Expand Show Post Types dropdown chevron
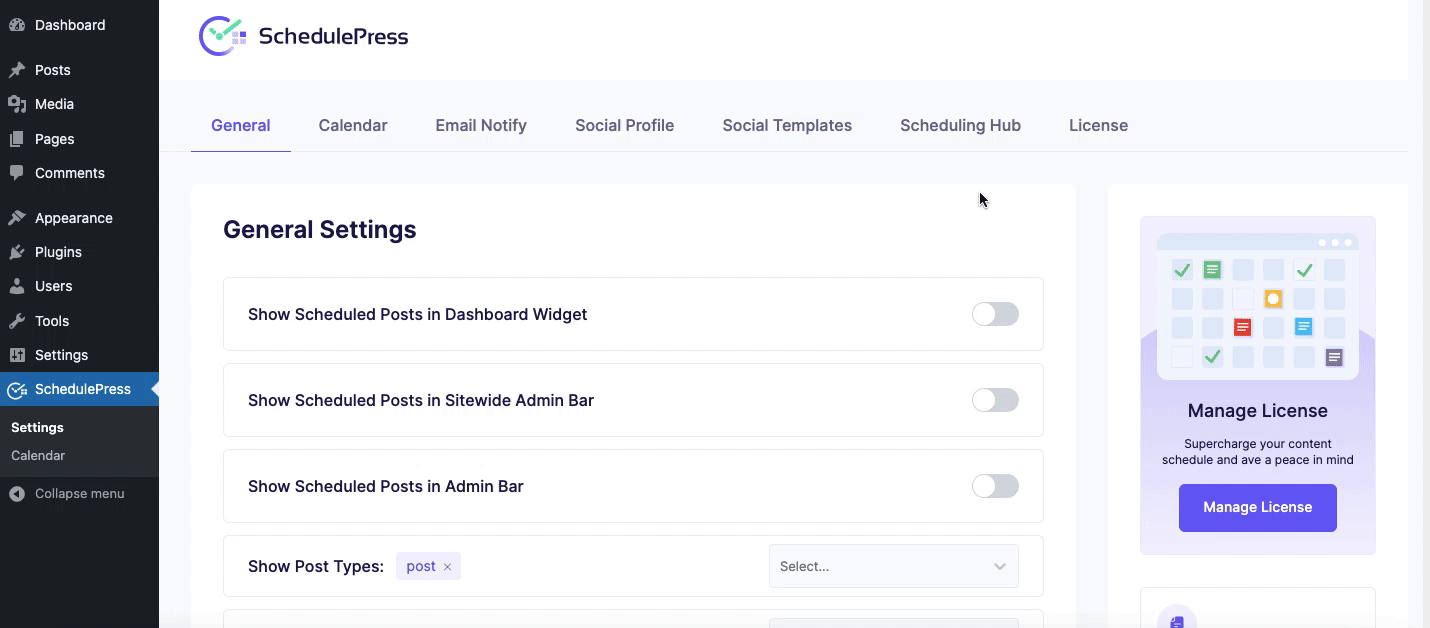This screenshot has width=1430, height=628. 1000,567
